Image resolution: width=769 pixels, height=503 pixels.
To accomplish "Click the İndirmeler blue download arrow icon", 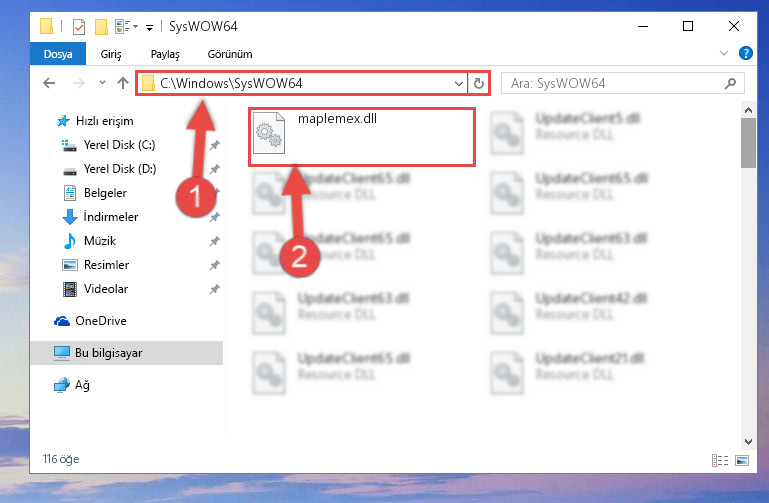I will [x=70, y=217].
